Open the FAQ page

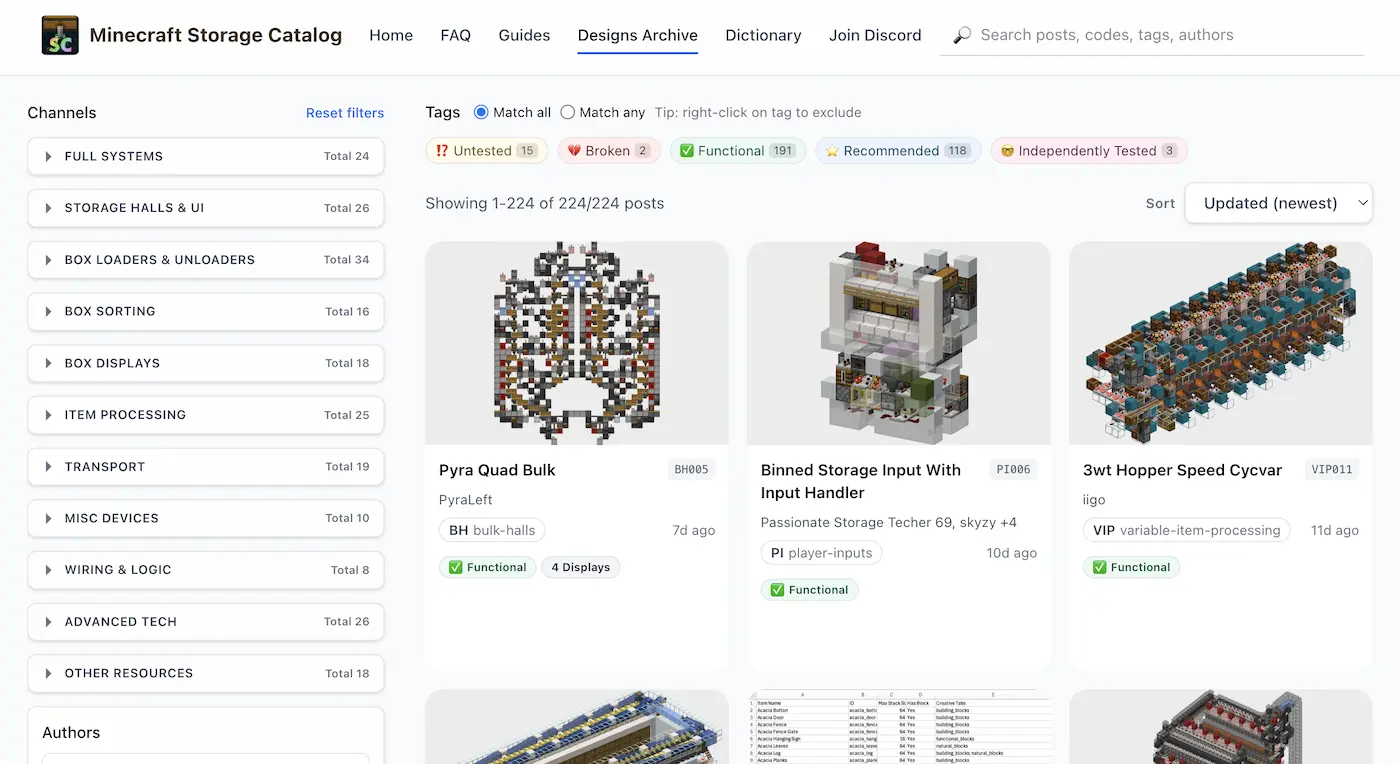coord(455,35)
